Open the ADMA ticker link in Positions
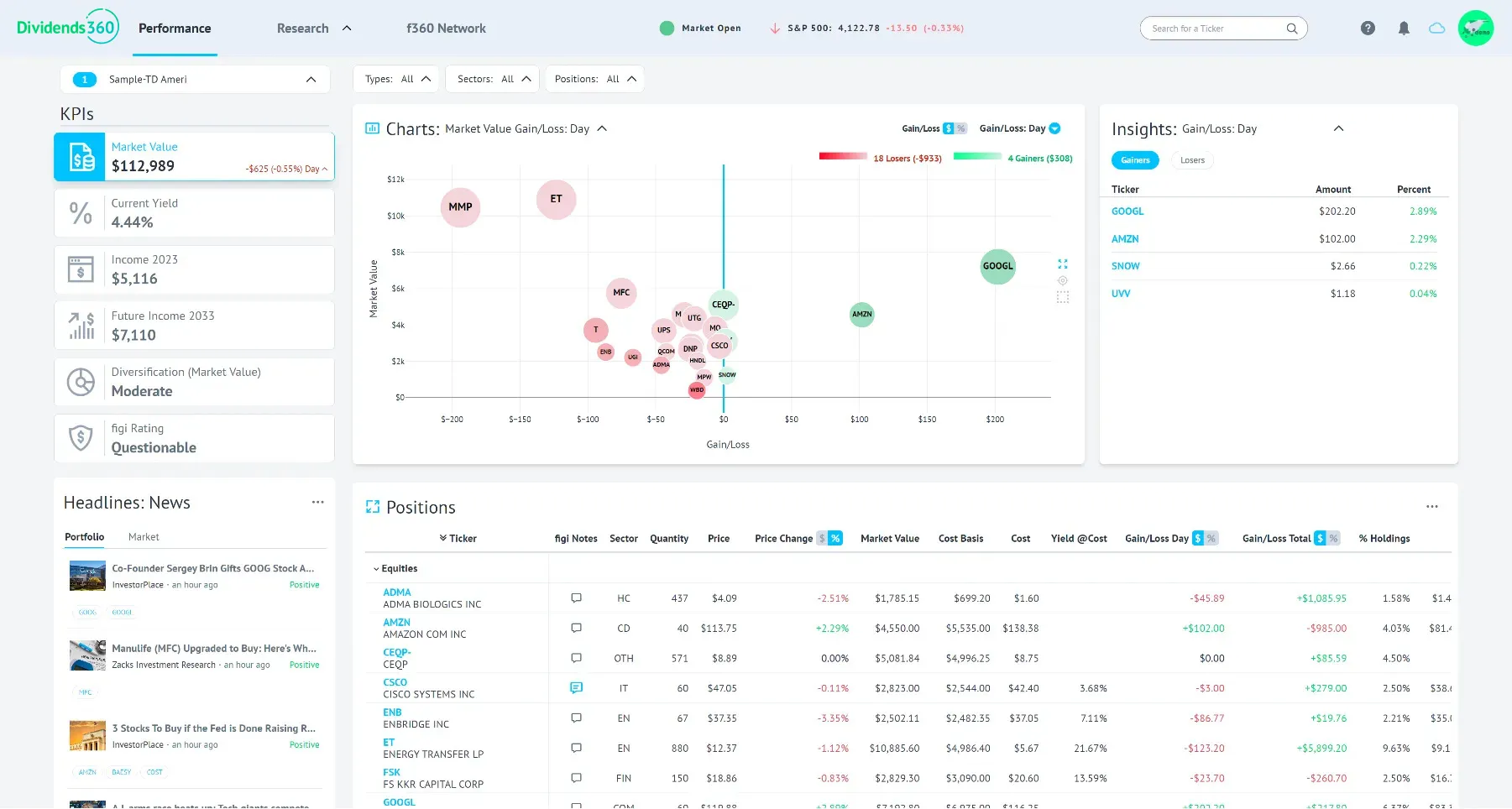Image resolution: width=1512 pixels, height=809 pixels. pos(397,592)
